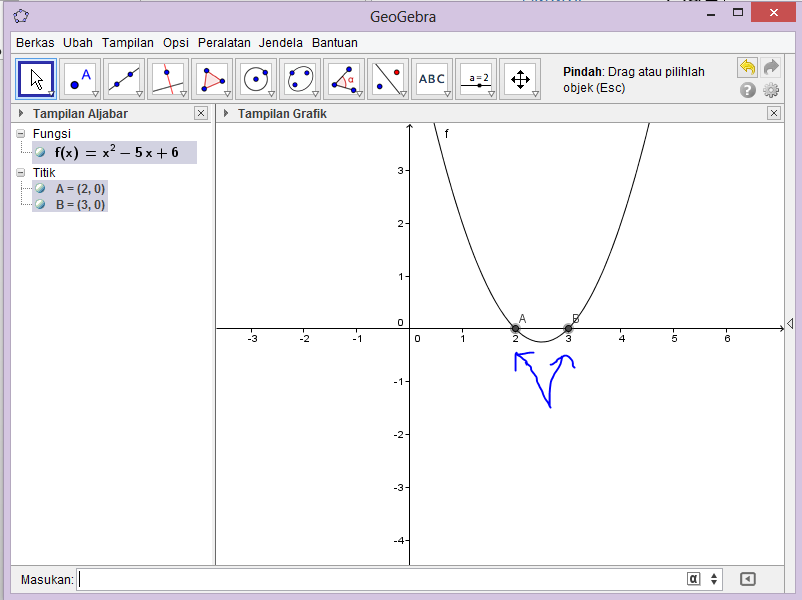This screenshot has height=600, width=802.
Task: Expand Tampilan Aljabar style bar triangle
Action: pyautogui.click(x=21, y=113)
